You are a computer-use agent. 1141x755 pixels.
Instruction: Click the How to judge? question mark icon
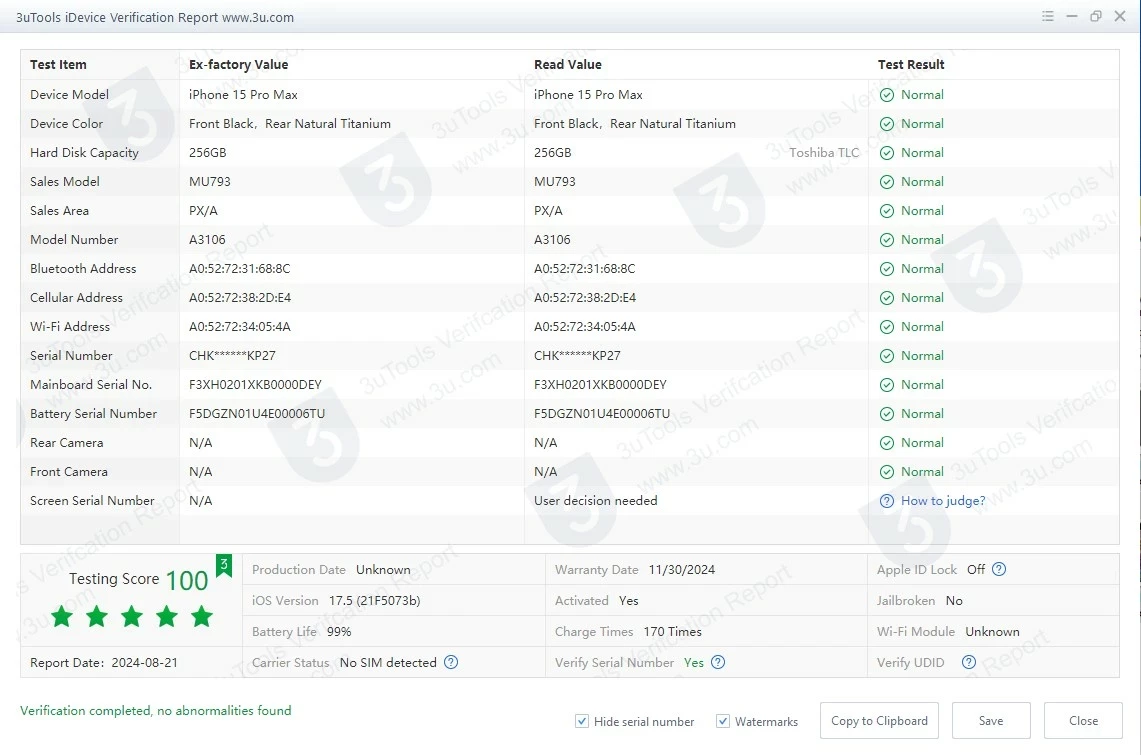(x=886, y=501)
